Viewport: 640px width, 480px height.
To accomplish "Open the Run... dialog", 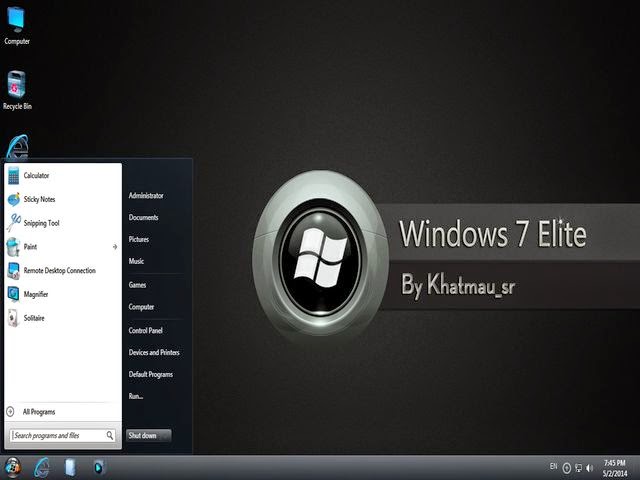I will [136, 396].
